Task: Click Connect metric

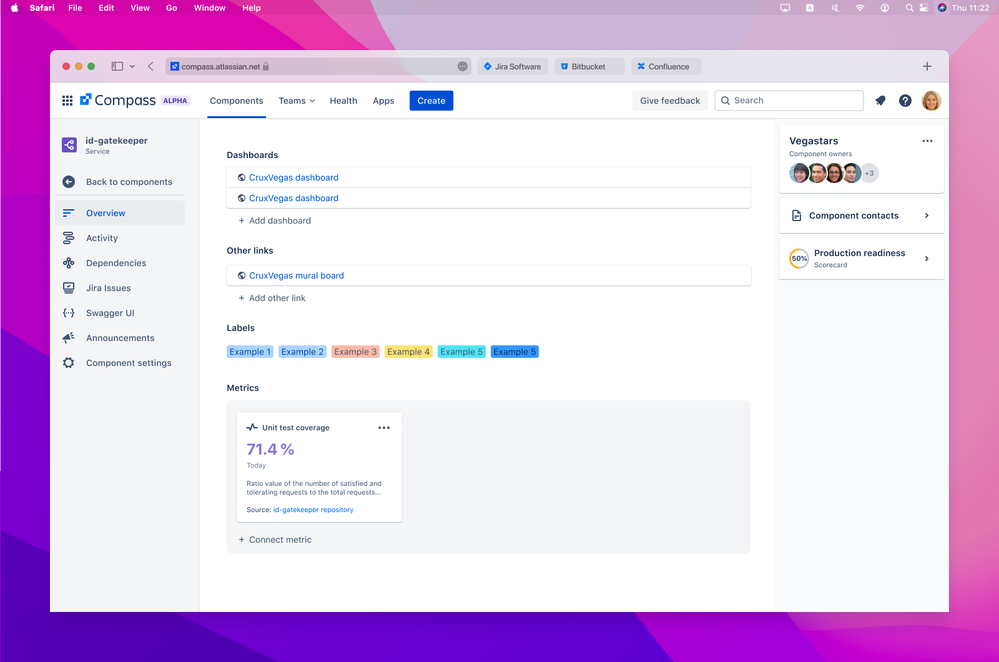Action: point(275,540)
